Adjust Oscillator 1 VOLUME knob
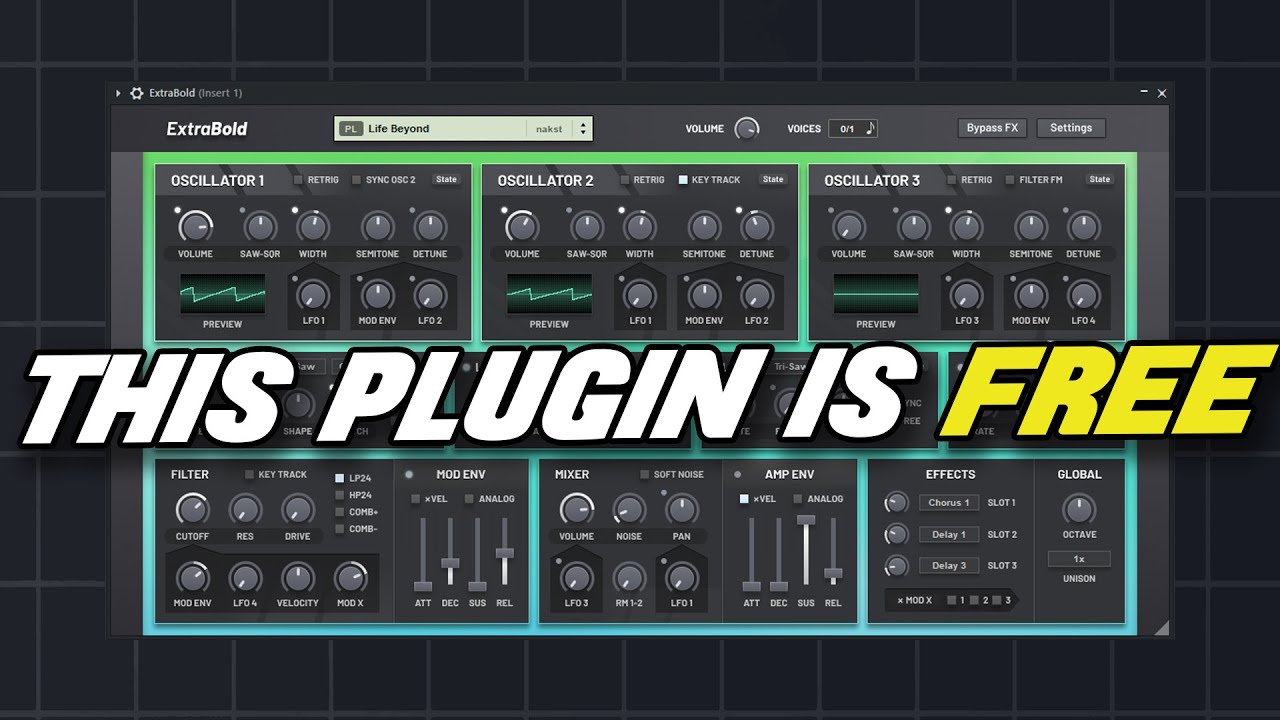This screenshot has width=1280, height=720. coord(196,227)
